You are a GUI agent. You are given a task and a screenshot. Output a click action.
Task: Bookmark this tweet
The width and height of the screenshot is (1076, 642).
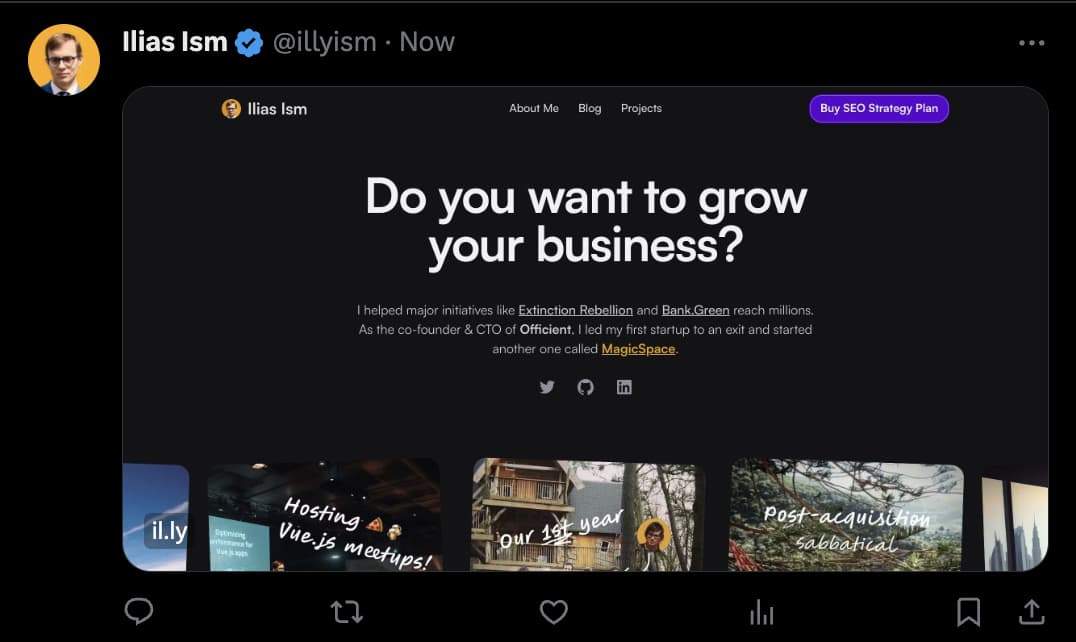coord(968,611)
